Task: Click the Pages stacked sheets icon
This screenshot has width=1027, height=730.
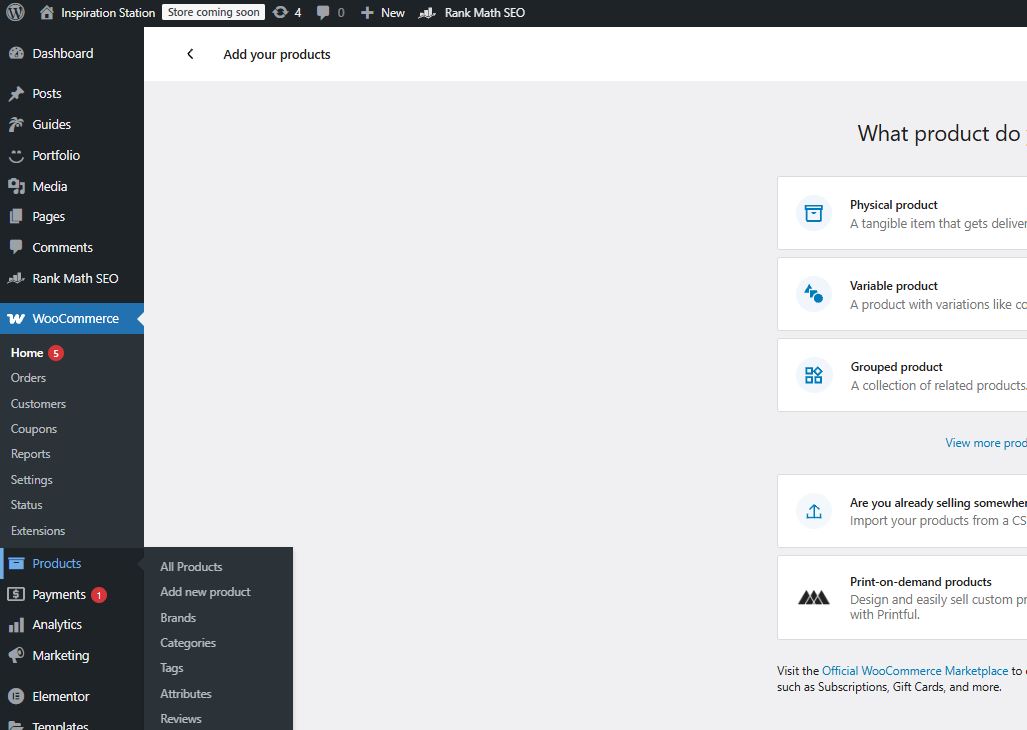Action: 16,217
